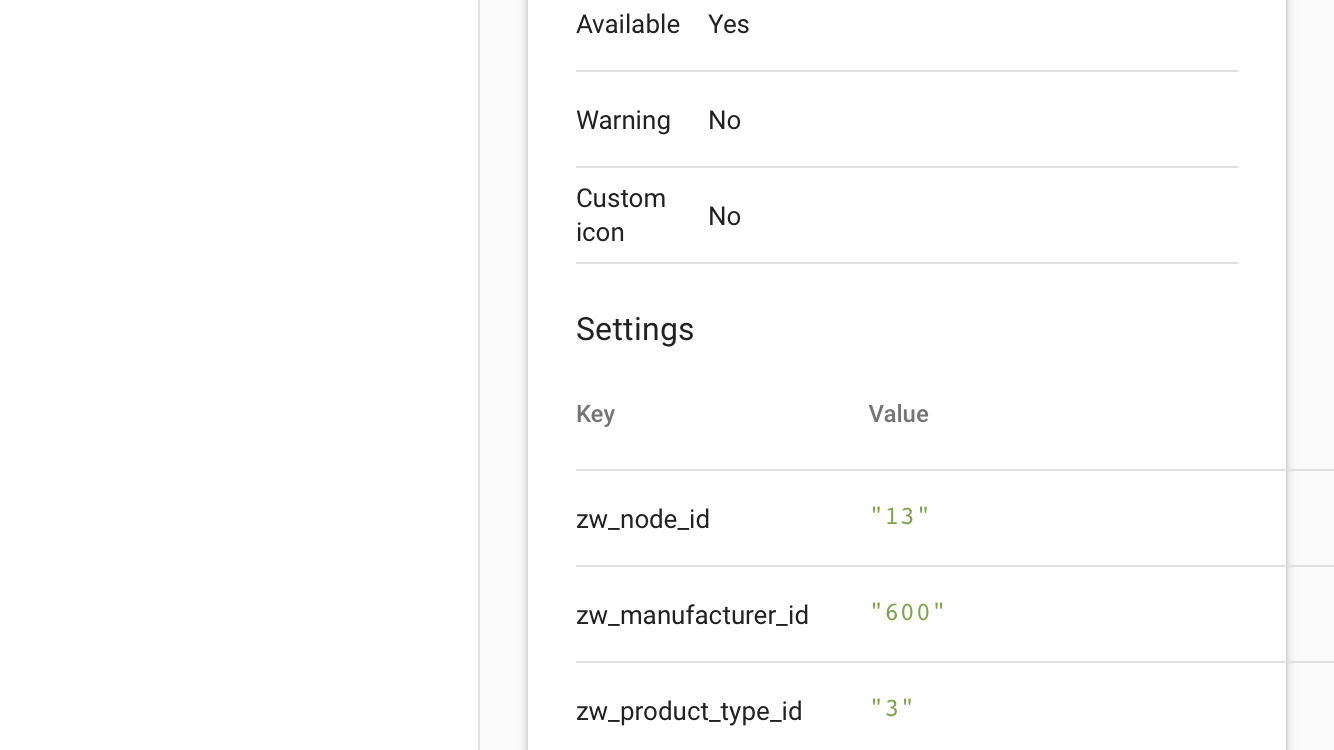This screenshot has height=750, width=1334.
Task: Click the "600" manufacturer ID value
Action: click(x=907, y=612)
